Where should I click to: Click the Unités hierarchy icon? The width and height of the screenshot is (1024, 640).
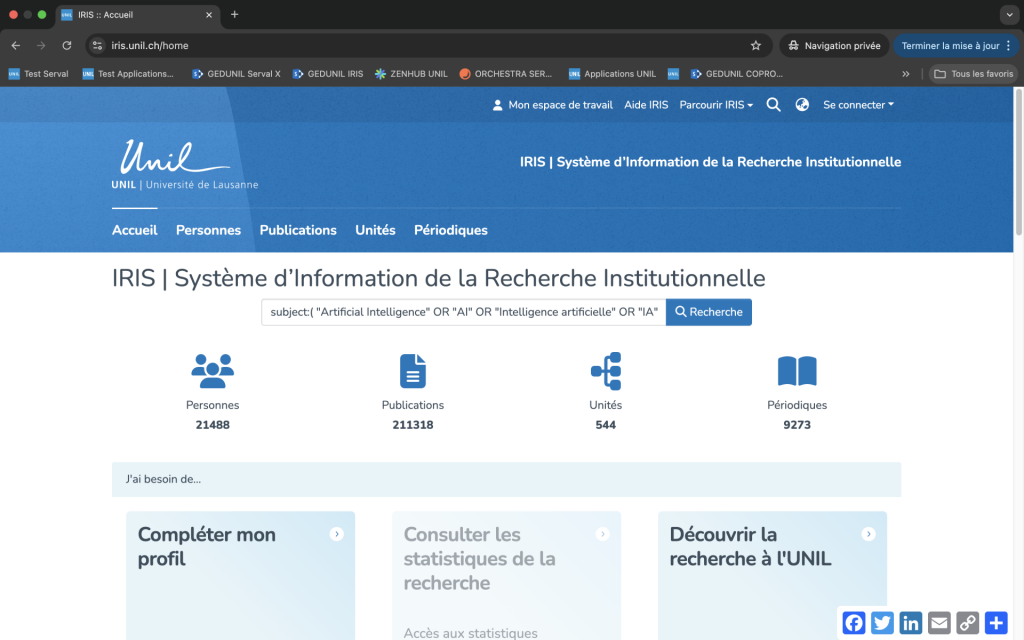pos(606,371)
